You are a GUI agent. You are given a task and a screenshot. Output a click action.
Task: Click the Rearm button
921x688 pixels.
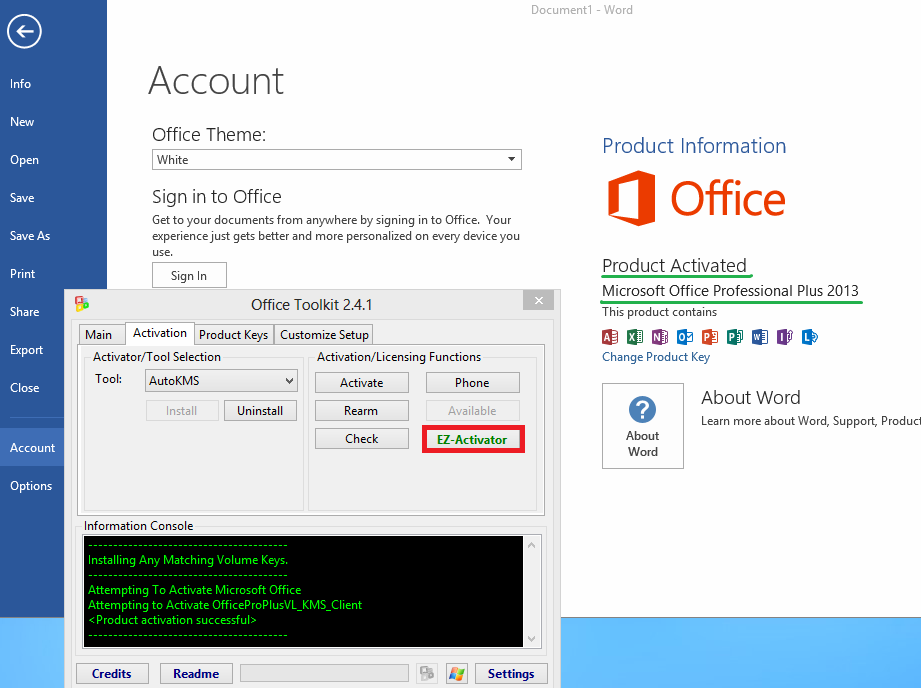[362, 411]
